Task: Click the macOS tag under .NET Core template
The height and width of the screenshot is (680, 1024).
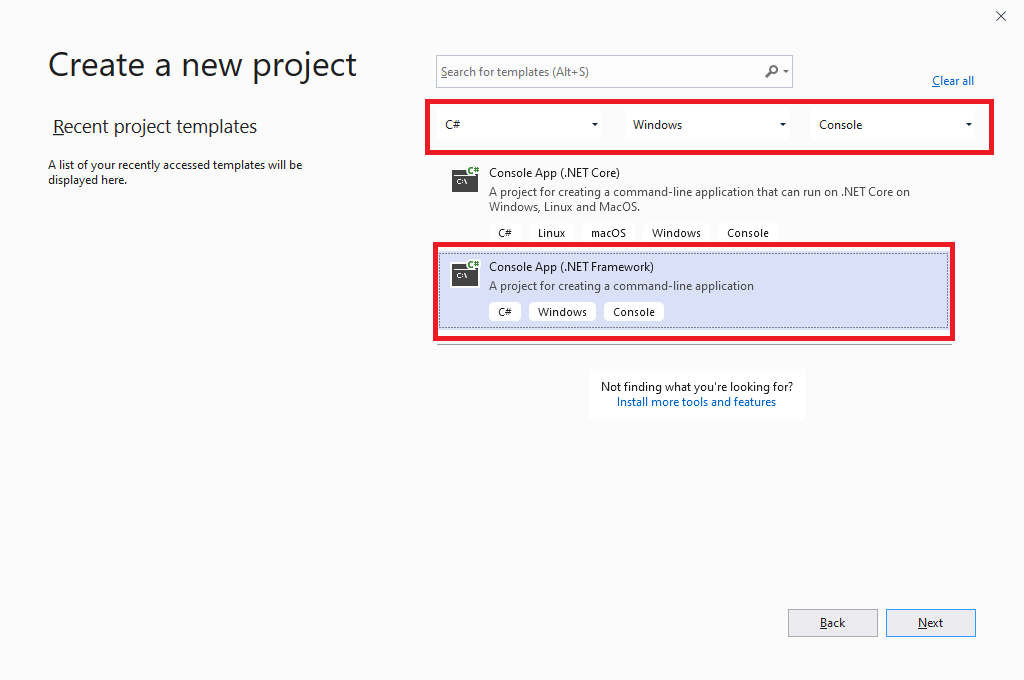Action: (608, 233)
